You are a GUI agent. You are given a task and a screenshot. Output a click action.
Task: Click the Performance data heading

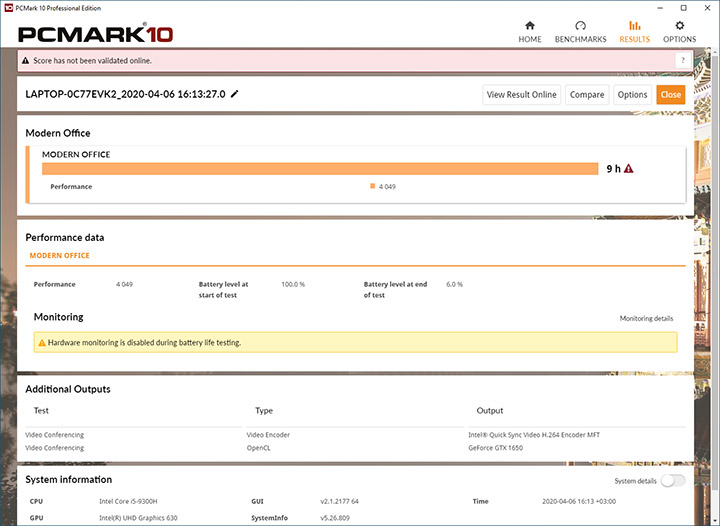(65, 237)
